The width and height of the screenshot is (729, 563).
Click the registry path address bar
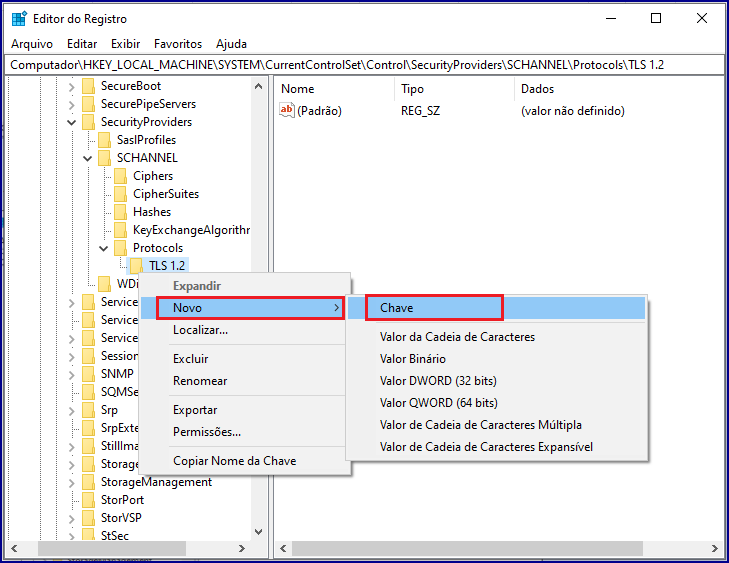point(364,65)
